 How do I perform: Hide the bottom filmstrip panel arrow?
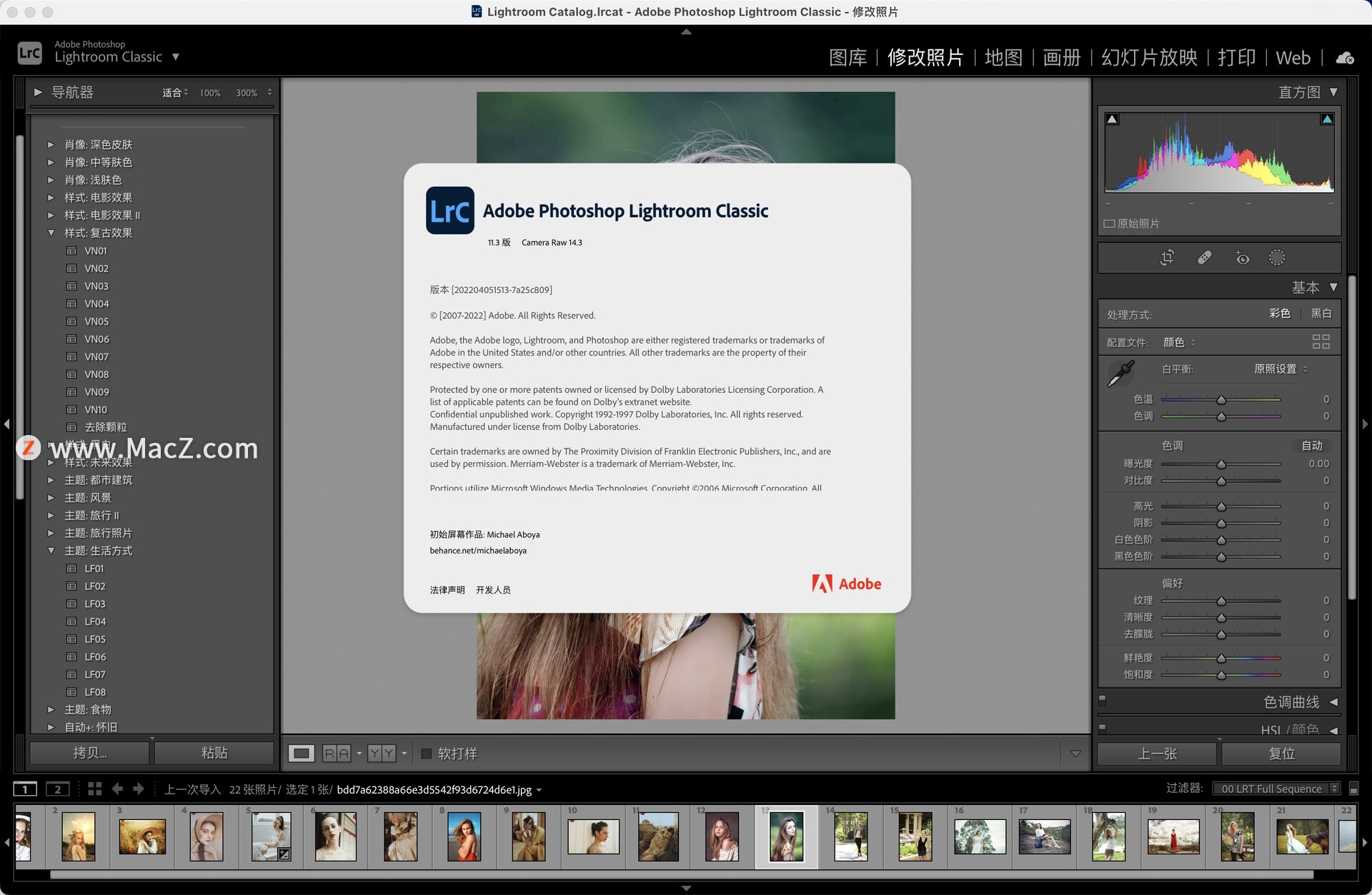click(686, 889)
